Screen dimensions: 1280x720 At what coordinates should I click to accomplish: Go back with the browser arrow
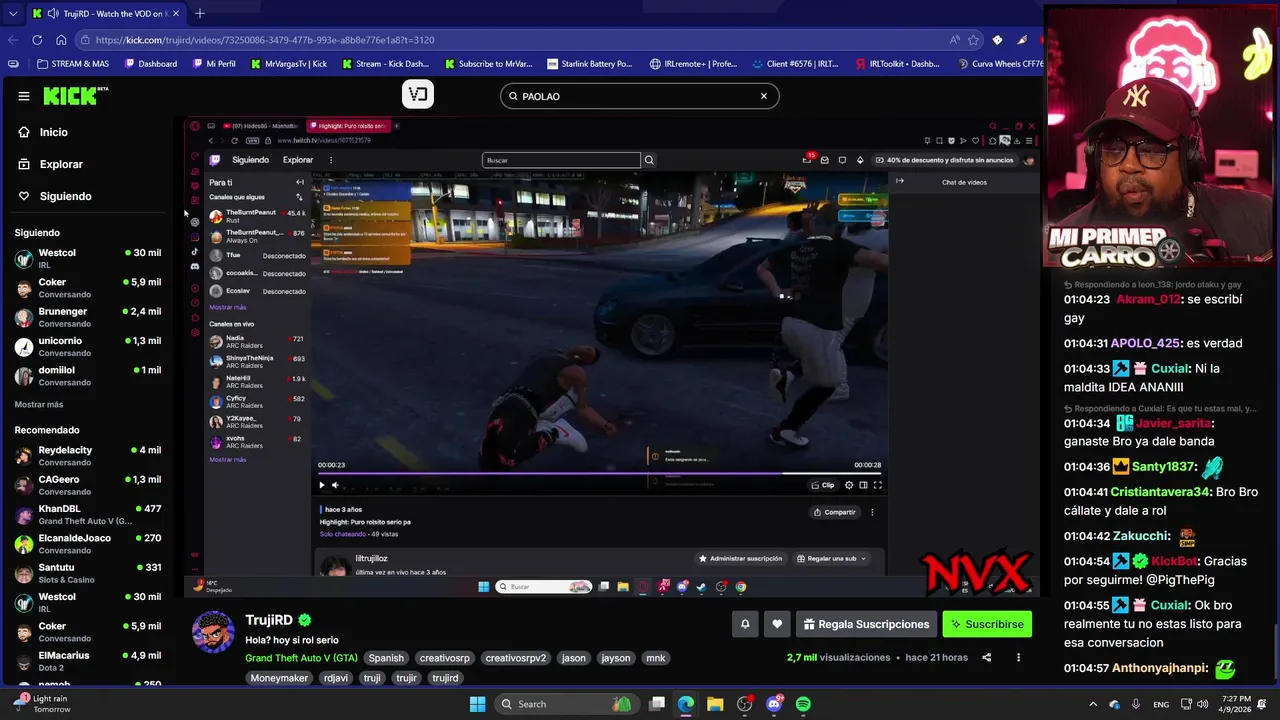13,40
